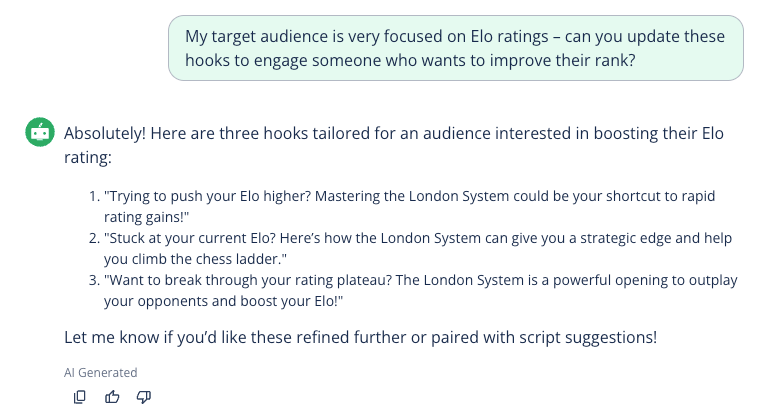Screen dimensions: 774x419
Task: Click the "AI Generated" label
Action: 100,372
